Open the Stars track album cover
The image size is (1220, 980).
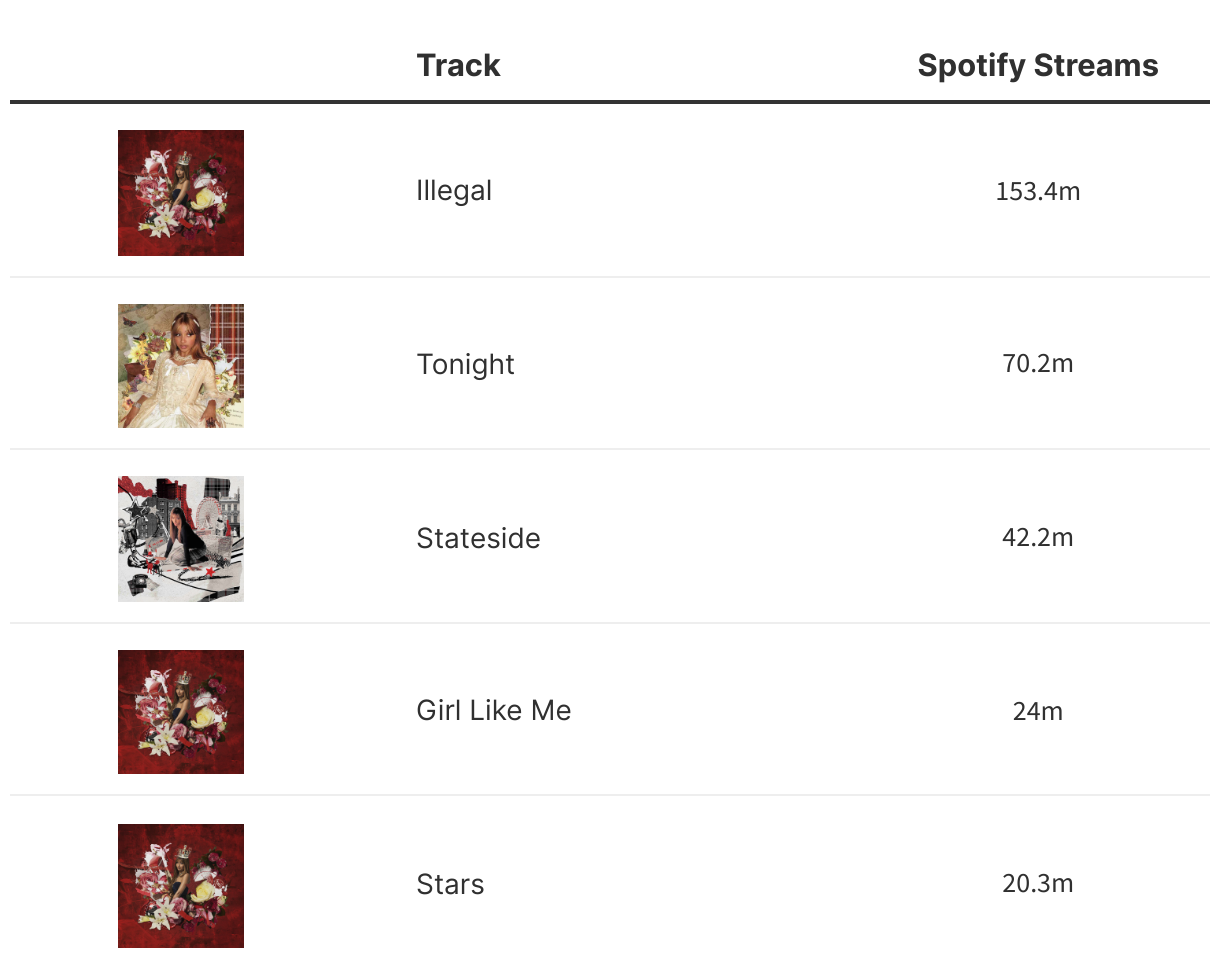[181, 886]
